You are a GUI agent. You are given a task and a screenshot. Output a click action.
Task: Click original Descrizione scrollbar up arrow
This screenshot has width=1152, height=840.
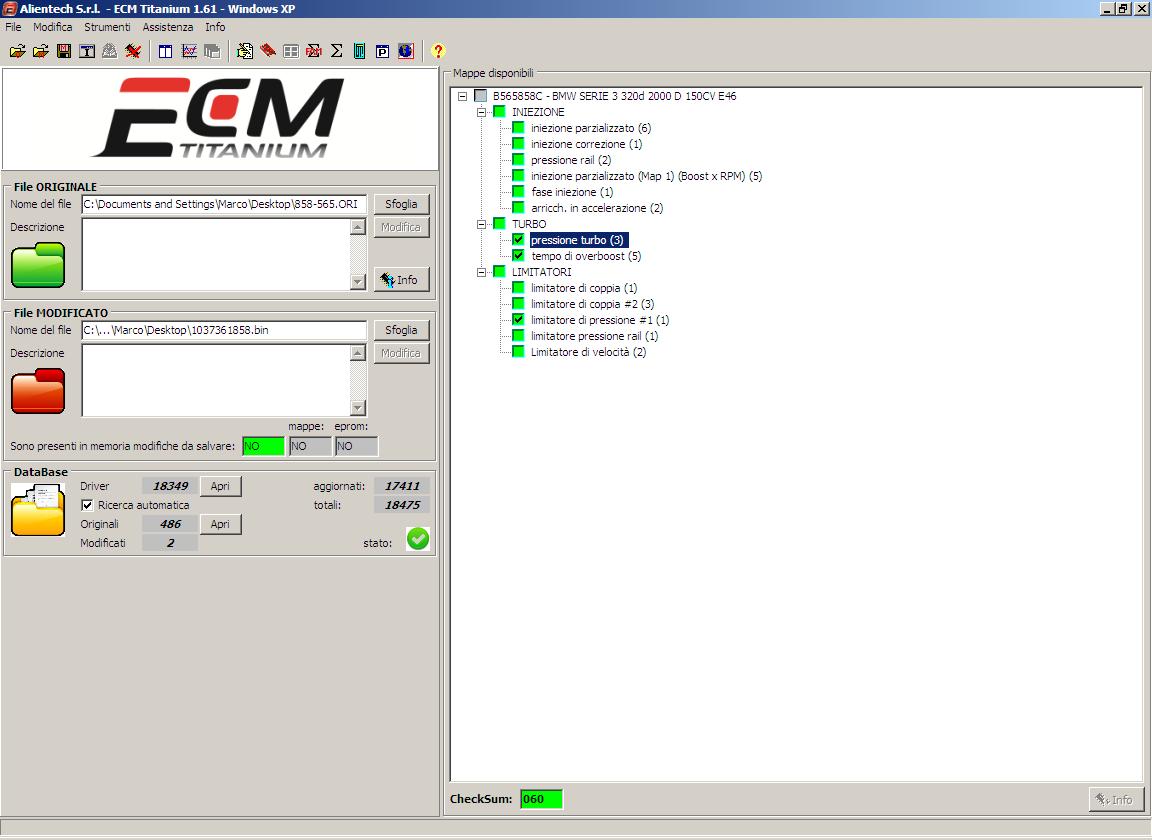point(358,227)
